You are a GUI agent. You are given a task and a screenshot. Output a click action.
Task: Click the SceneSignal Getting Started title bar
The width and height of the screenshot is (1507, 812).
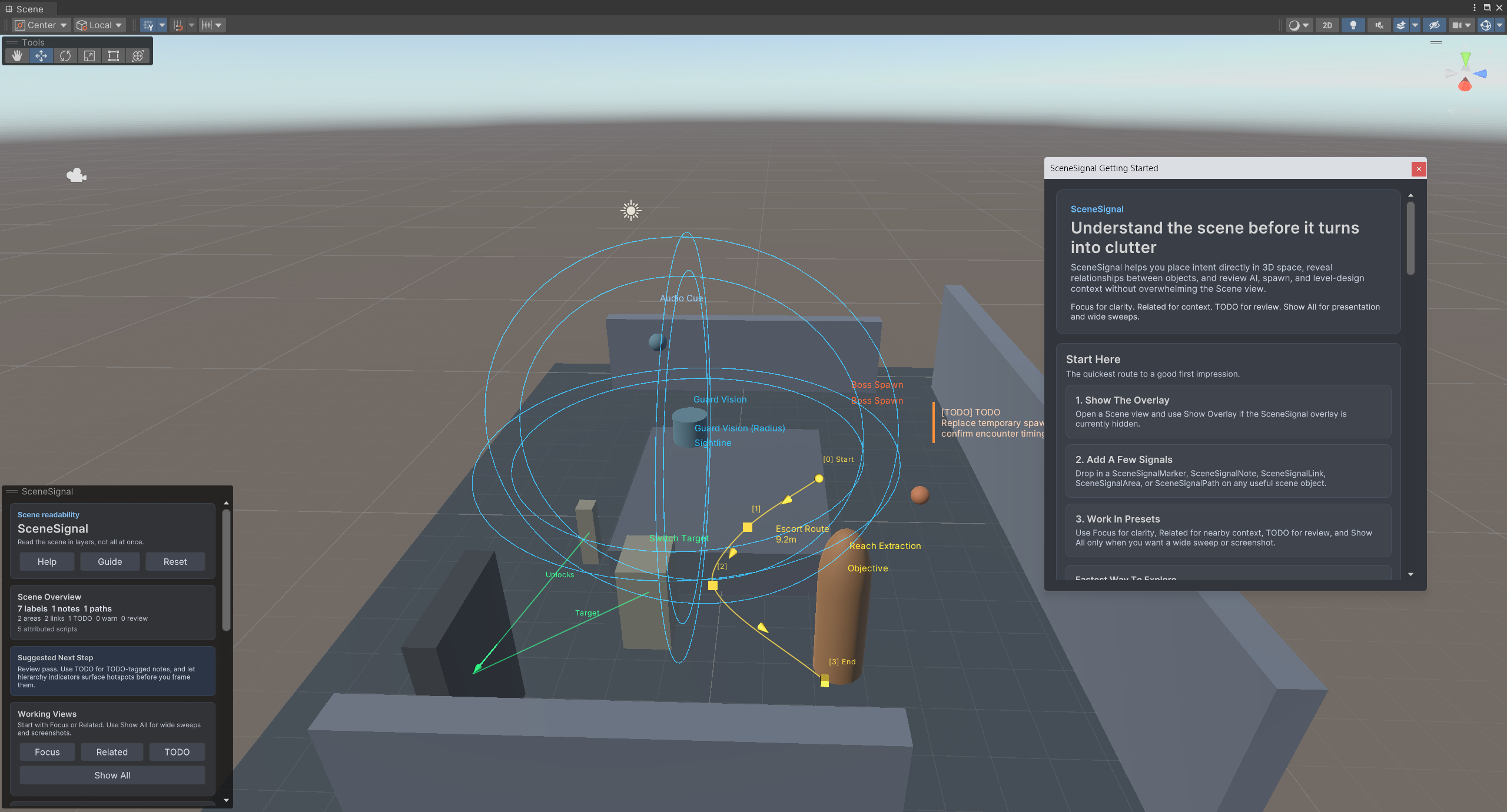pos(1227,168)
